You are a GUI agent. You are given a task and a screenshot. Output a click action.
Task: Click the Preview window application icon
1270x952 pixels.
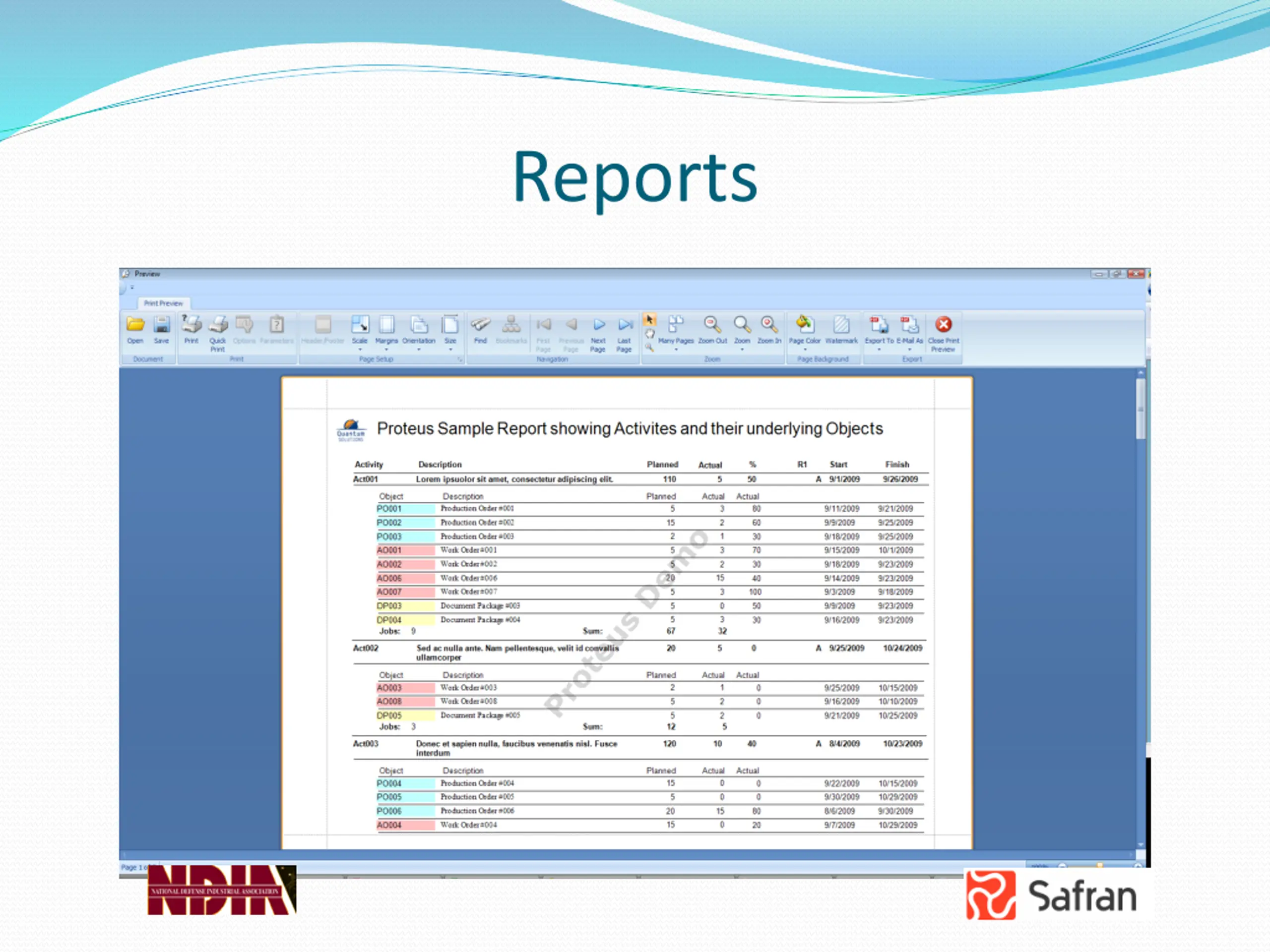tap(126, 274)
